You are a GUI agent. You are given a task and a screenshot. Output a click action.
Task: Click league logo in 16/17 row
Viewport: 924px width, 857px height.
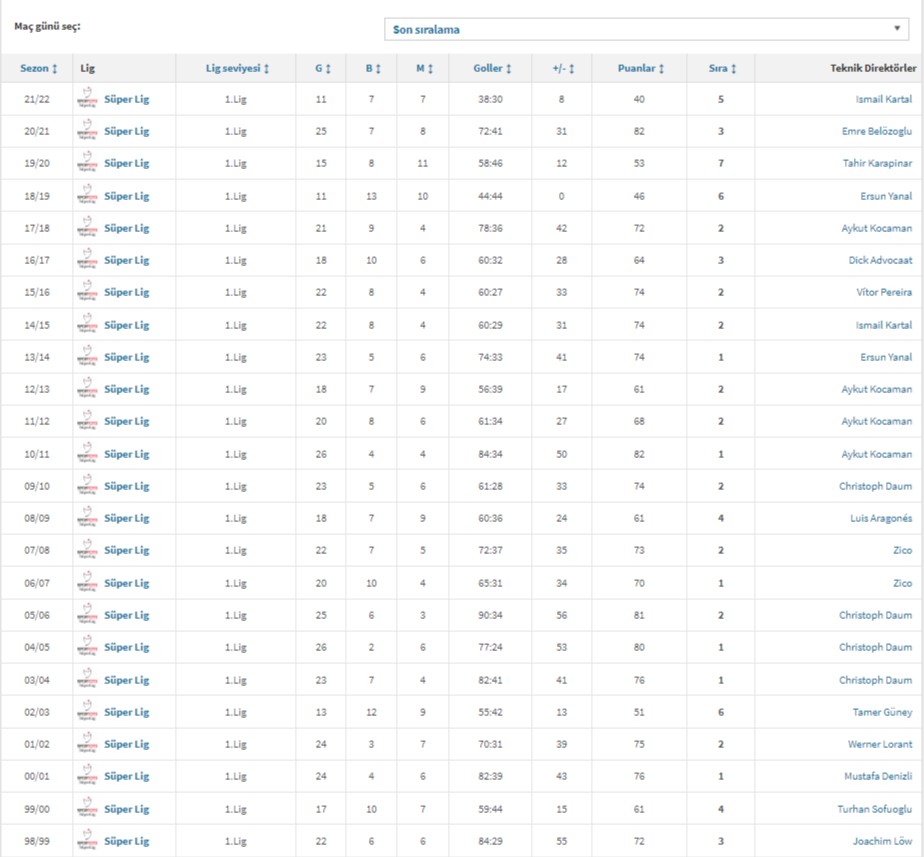point(87,260)
